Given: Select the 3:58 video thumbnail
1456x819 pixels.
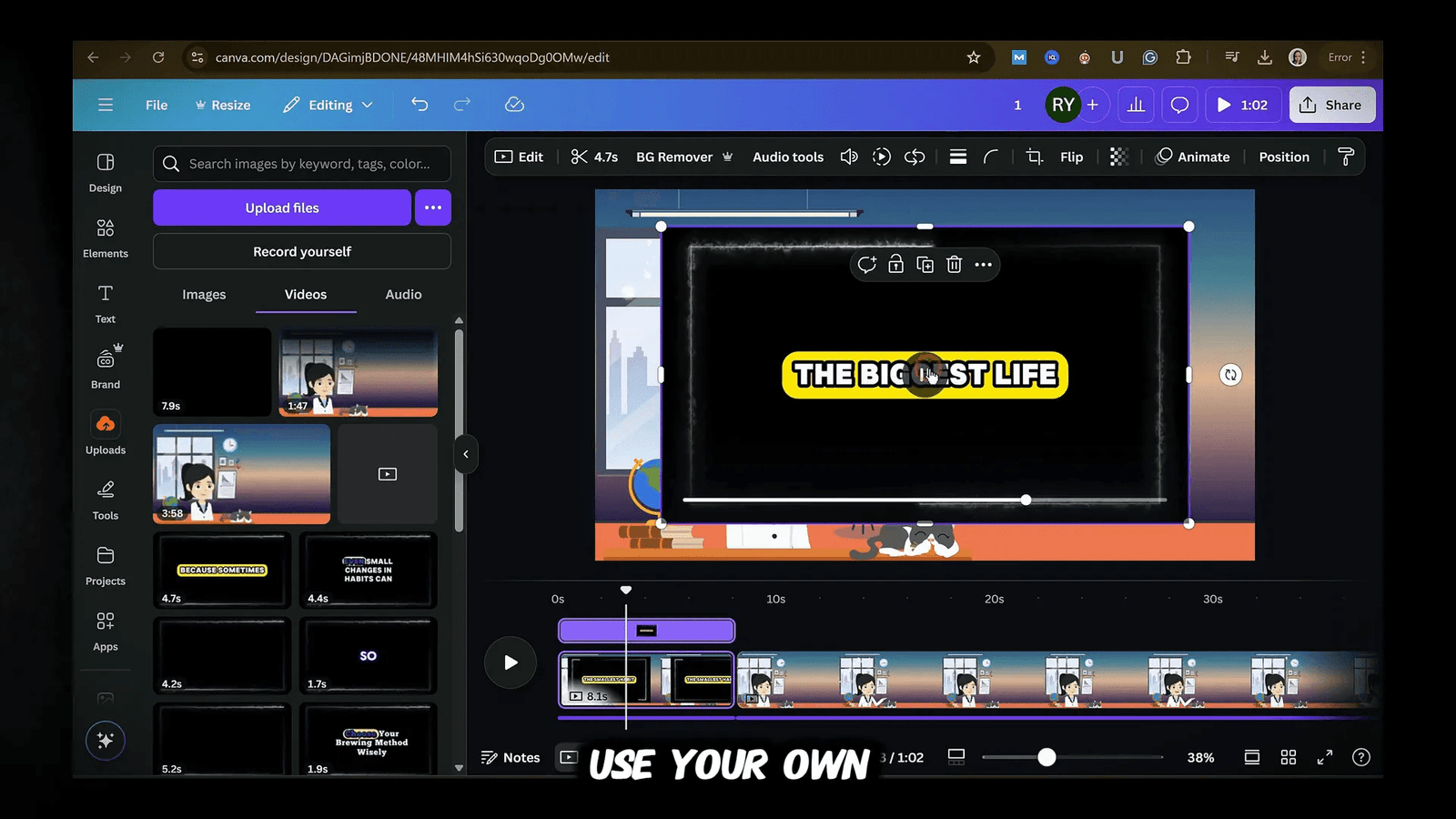Looking at the screenshot, I should point(241,473).
